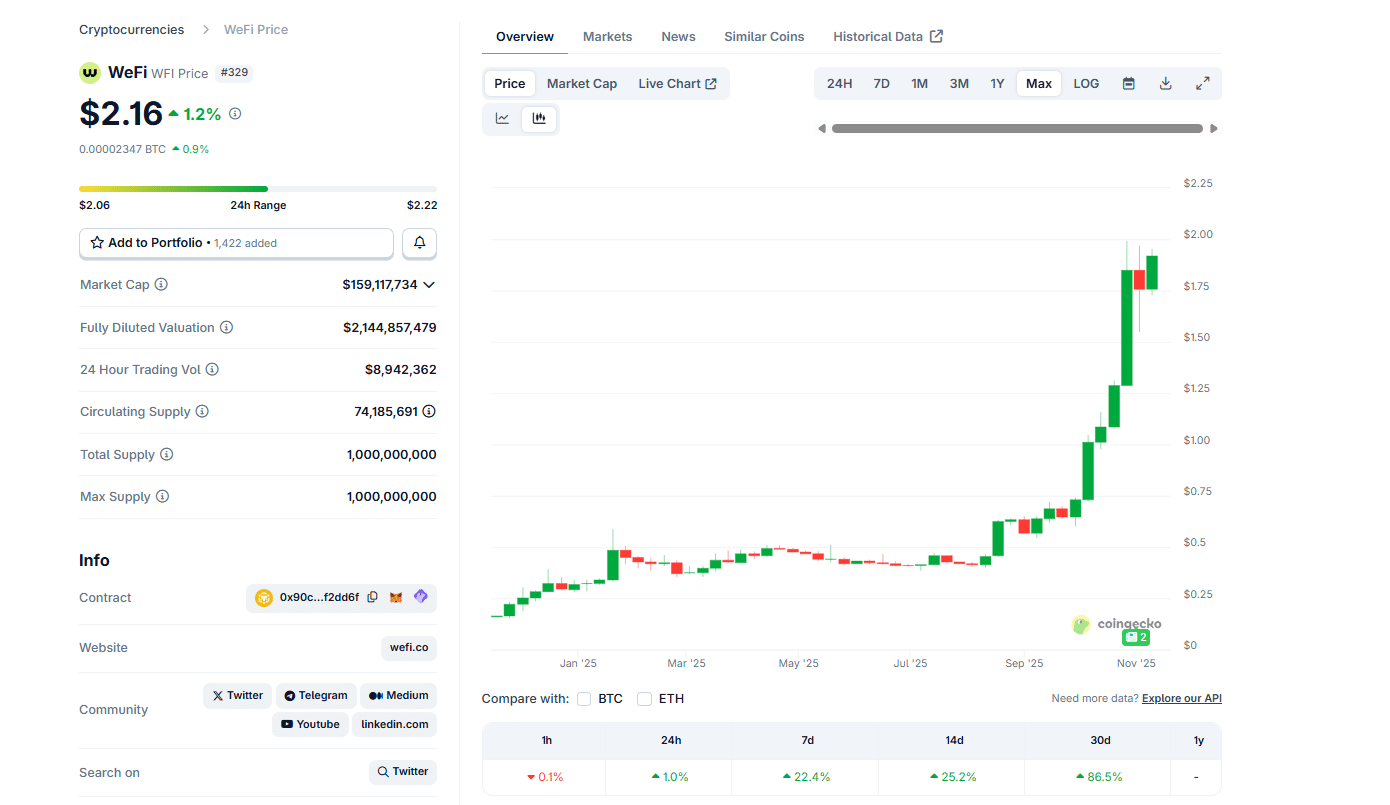This screenshot has width=1390, height=805.
Task: Enable the BTC compare checkbox
Action: pos(584,699)
